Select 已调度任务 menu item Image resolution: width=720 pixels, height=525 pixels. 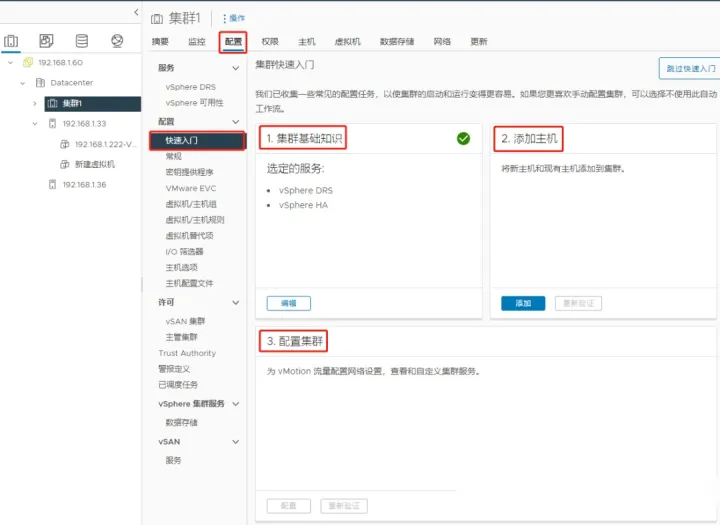[178, 385]
